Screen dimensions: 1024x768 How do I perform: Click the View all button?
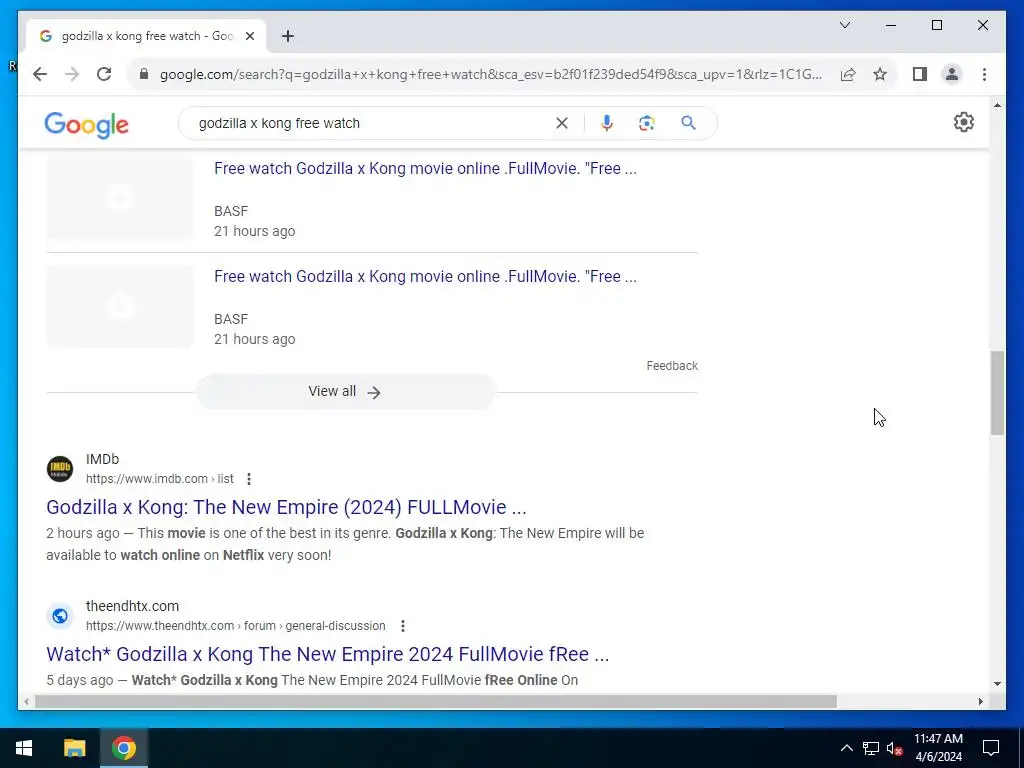pyautogui.click(x=345, y=392)
